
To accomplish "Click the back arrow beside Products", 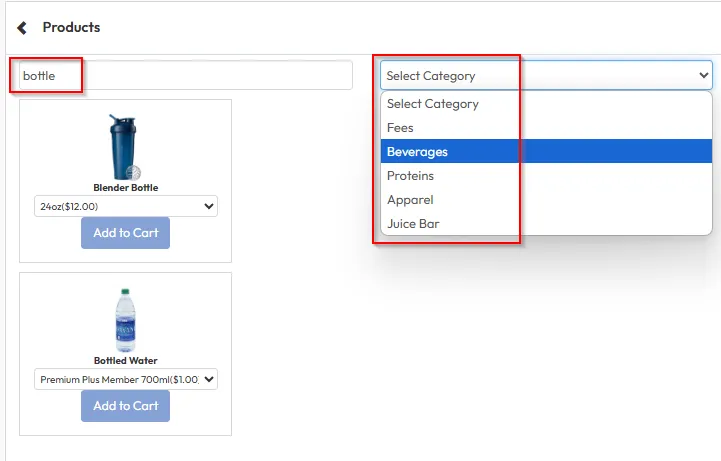I will 22,28.
